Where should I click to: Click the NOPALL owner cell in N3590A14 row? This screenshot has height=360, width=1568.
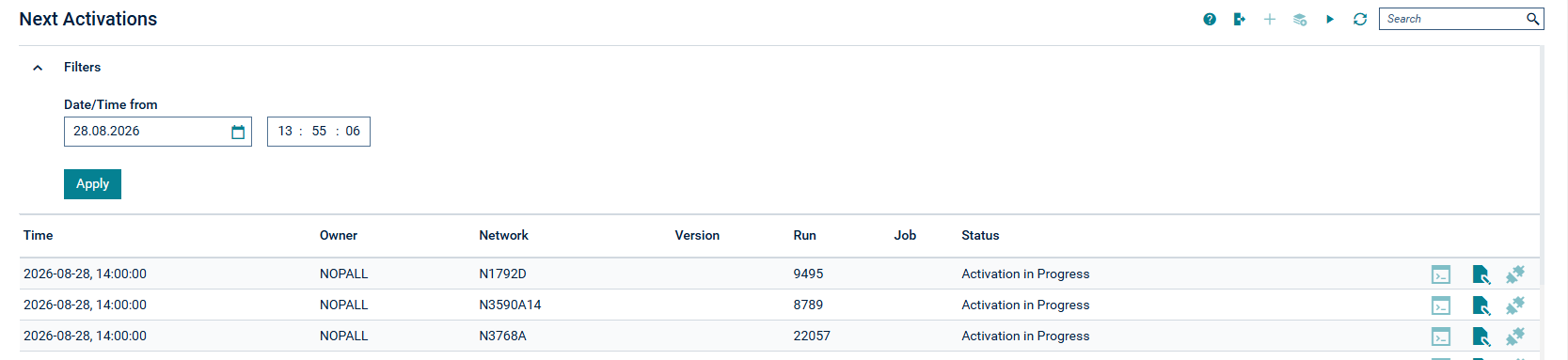(344, 305)
